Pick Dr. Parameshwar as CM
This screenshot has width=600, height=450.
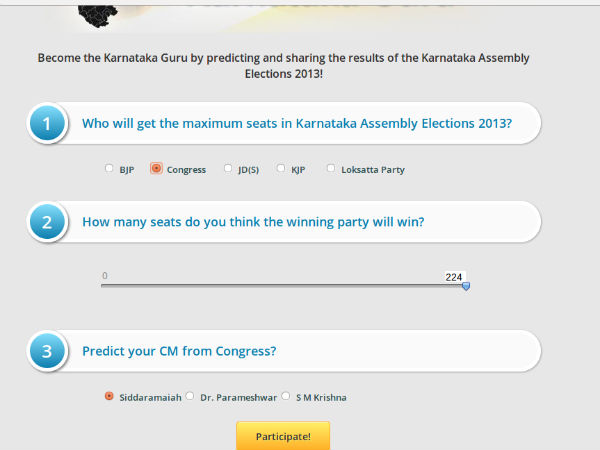[x=190, y=396]
